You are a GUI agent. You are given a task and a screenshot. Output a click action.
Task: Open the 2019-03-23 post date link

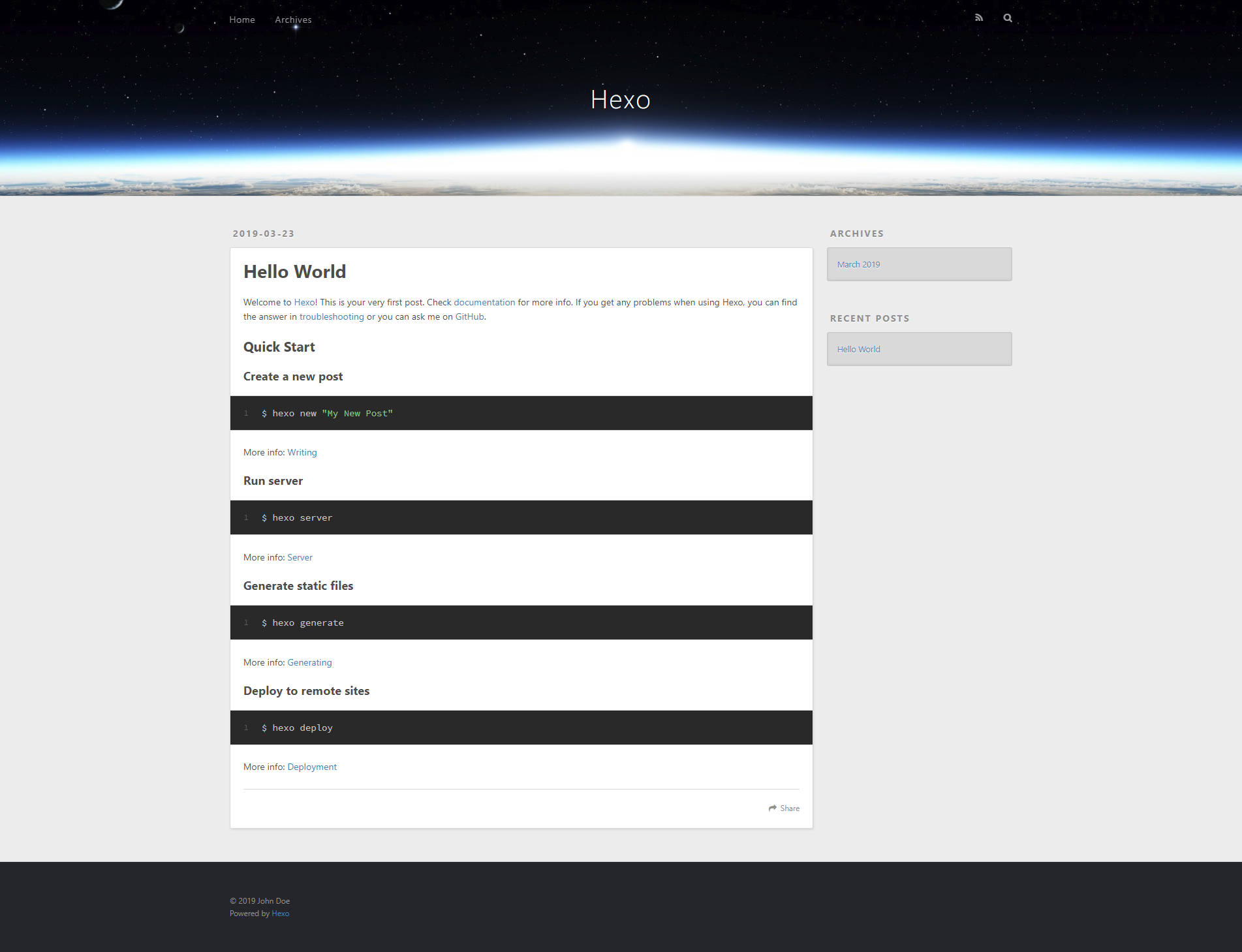point(264,234)
